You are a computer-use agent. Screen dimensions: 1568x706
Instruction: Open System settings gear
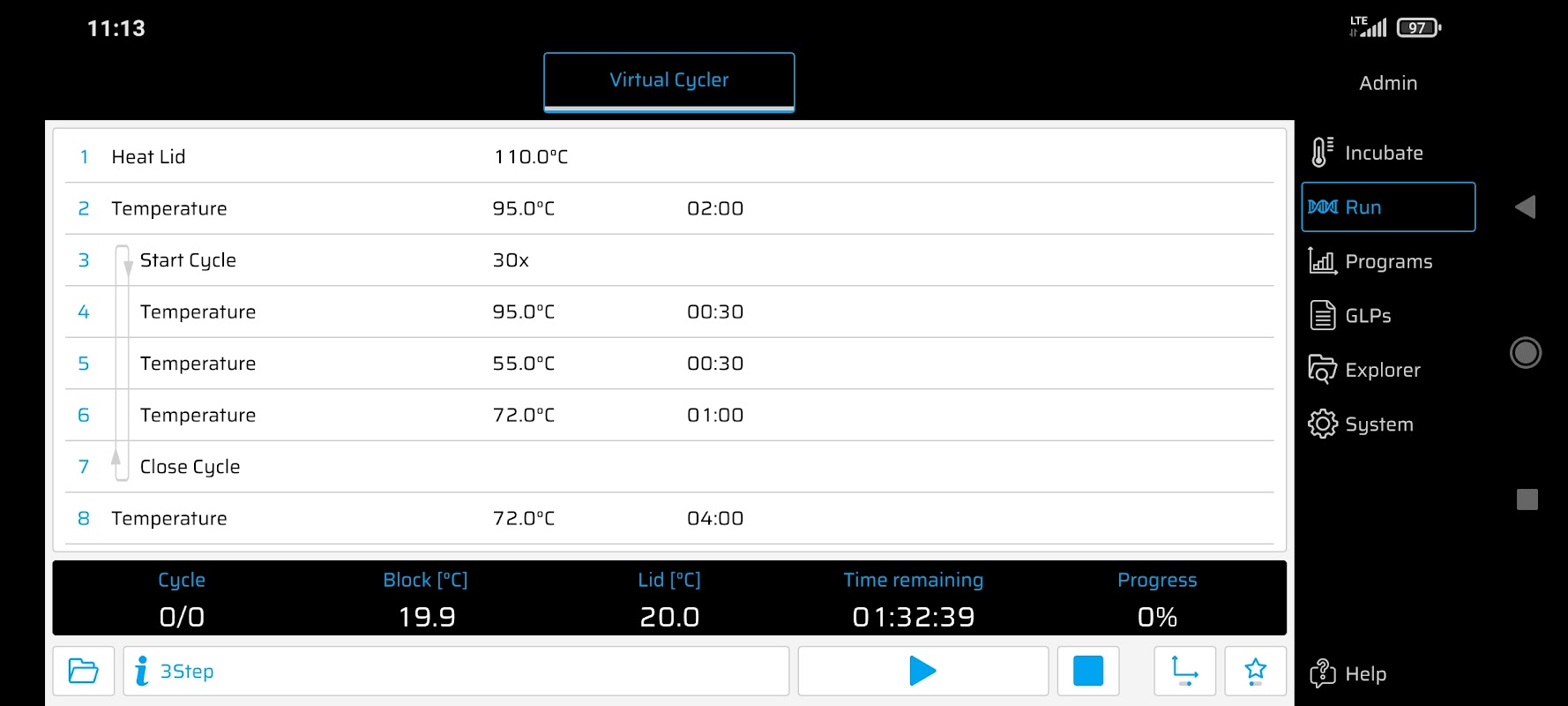(x=1323, y=424)
